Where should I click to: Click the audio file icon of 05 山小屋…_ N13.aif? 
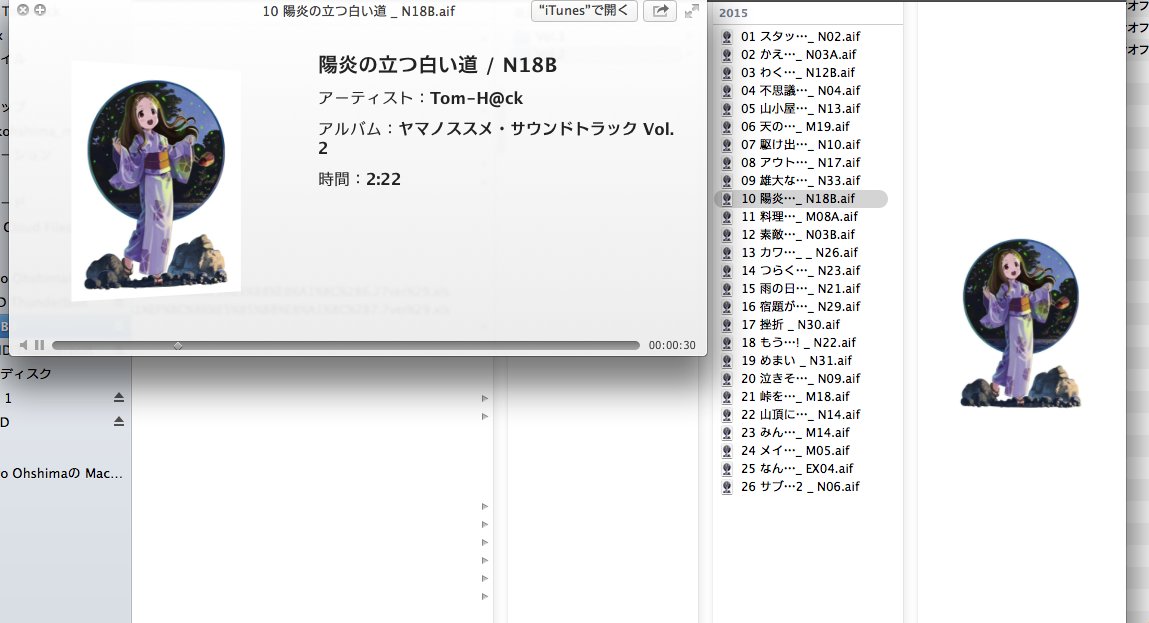(727, 108)
